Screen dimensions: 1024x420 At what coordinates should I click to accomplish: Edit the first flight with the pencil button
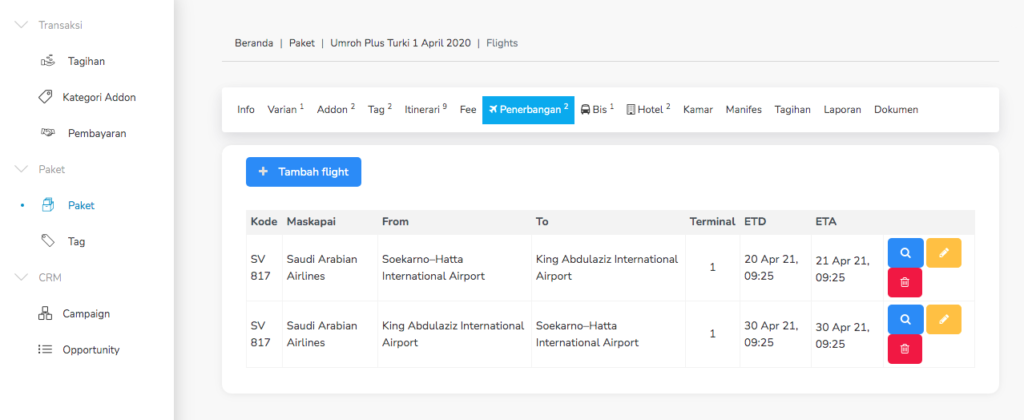click(943, 253)
